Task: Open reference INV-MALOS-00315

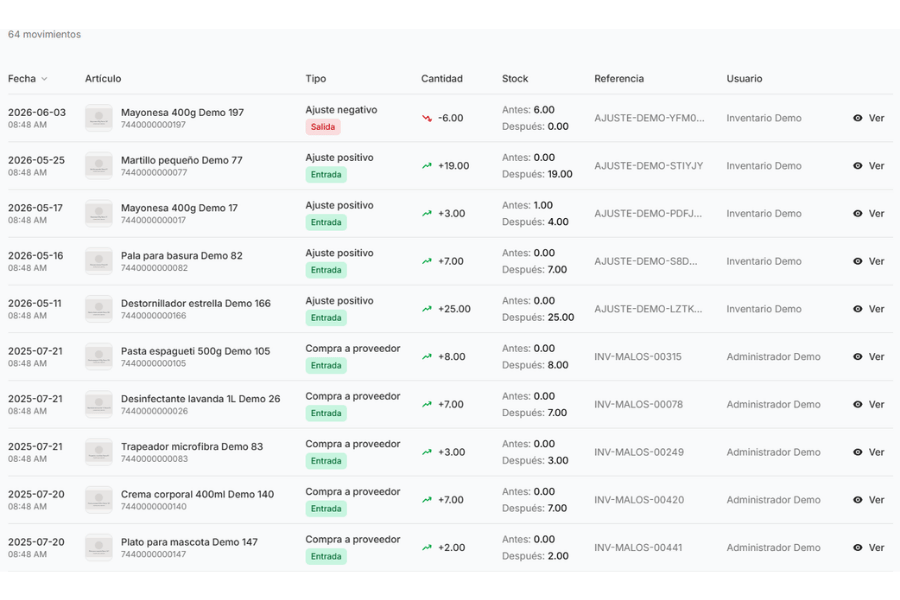Action: coord(638,357)
